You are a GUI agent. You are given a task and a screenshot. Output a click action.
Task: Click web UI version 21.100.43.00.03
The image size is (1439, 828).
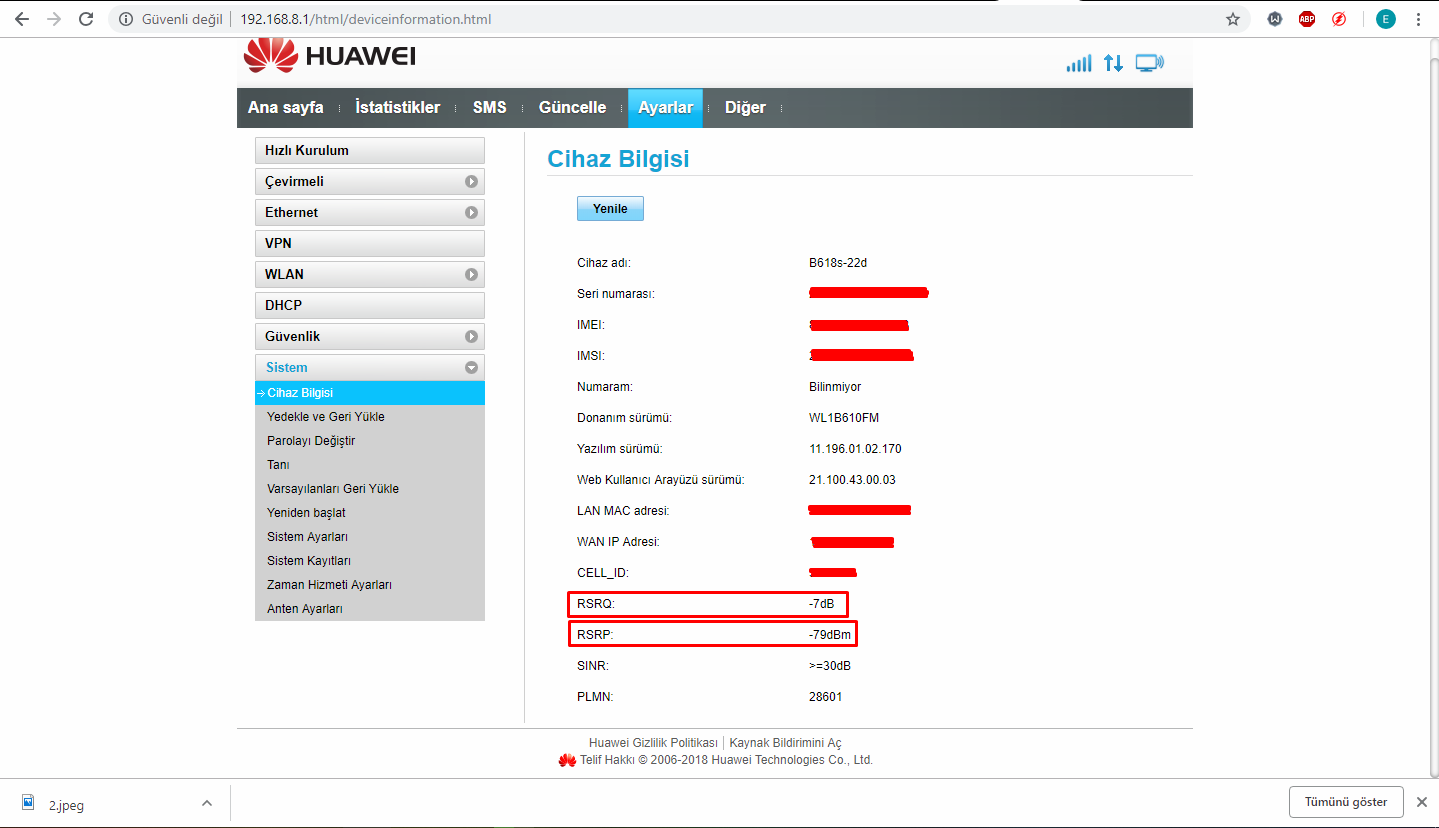852,480
